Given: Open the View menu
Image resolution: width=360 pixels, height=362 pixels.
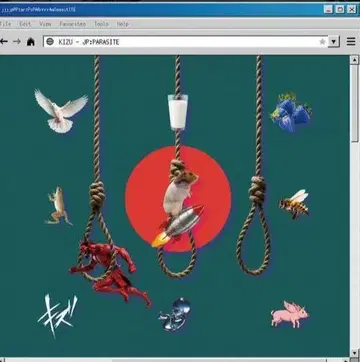Looking at the screenshot, I should pos(45,24).
